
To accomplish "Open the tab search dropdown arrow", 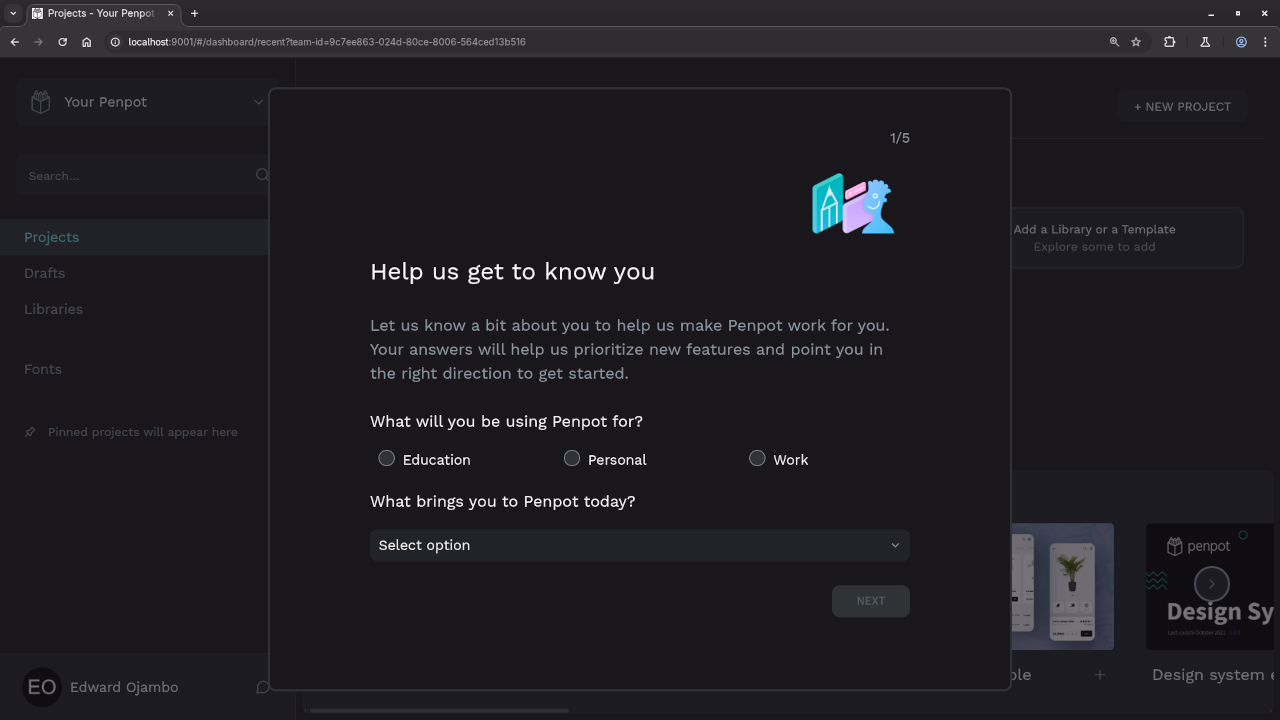I will tap(13, 13).
